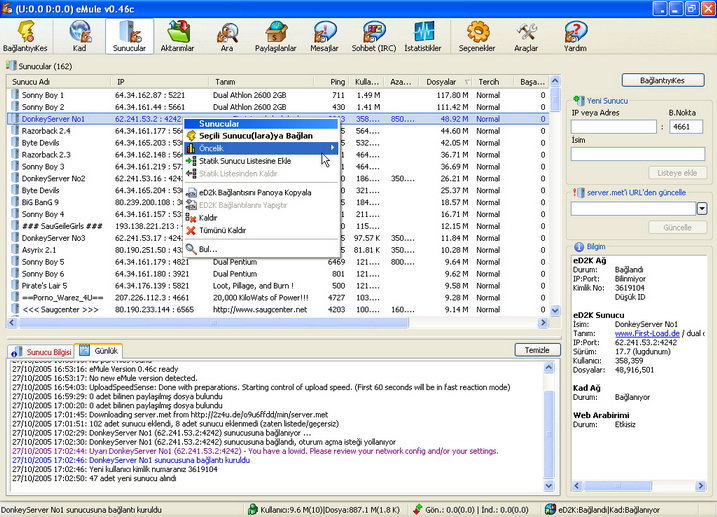The height and width of the screenshot is (517, 717).
Task: Sort by Tercih column header
Action: pyautogui.click(x=493, y=82)
